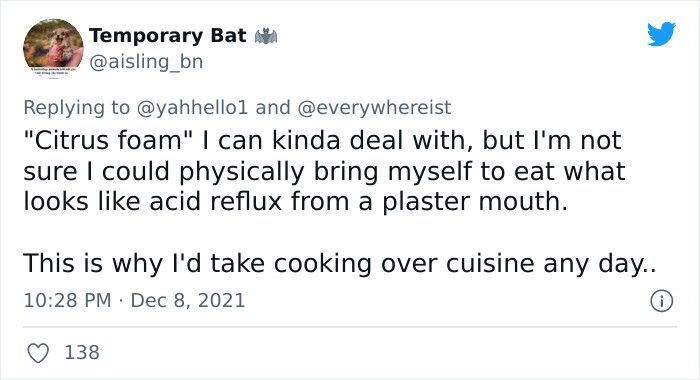
Task: Visit the @everywhereist mention
Action: coord(374,108)
